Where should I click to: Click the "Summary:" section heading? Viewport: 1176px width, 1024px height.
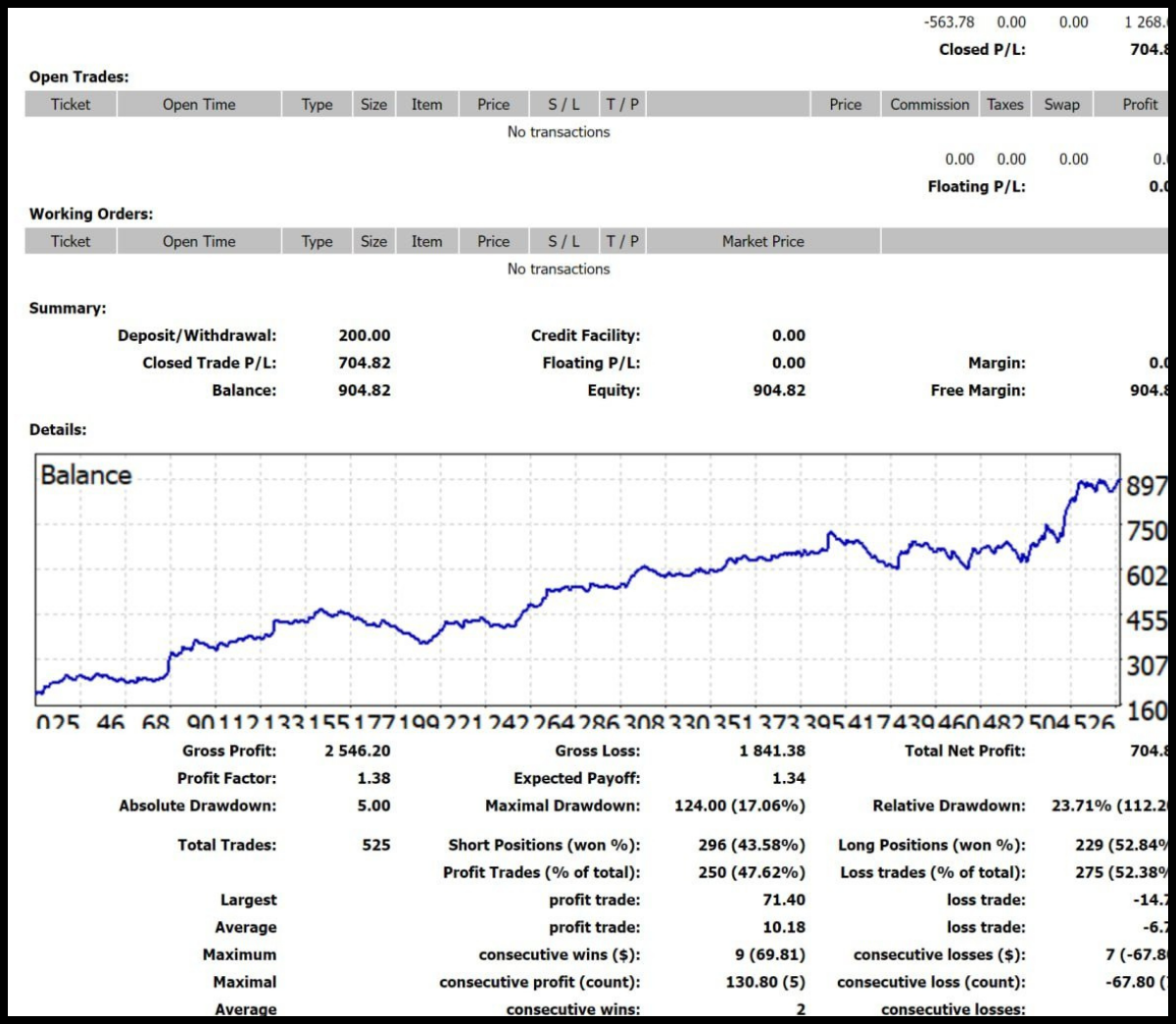pyautogui.click(x=68, y=308)
